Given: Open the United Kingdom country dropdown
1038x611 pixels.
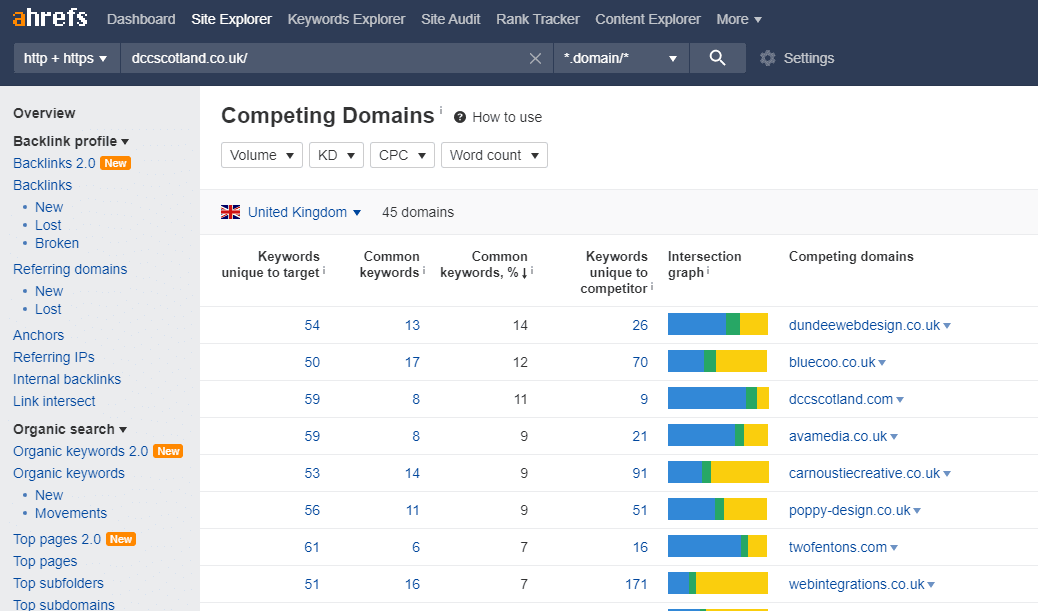Looking at the screenshot, I should click(304, 212).
